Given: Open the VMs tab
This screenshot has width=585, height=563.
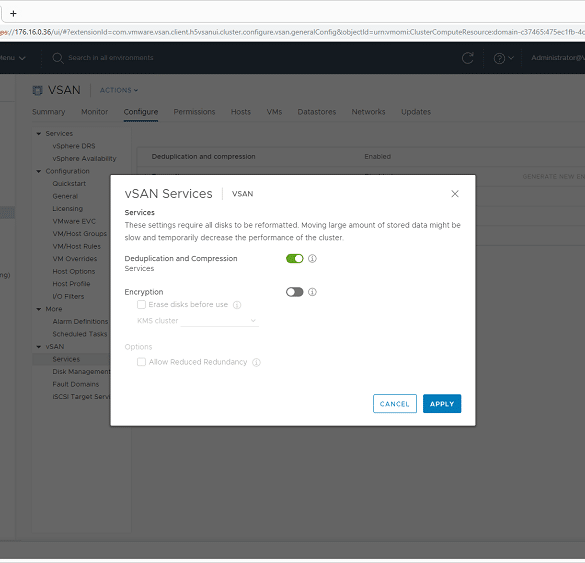Looking at the screenshot, I should 274,112.
